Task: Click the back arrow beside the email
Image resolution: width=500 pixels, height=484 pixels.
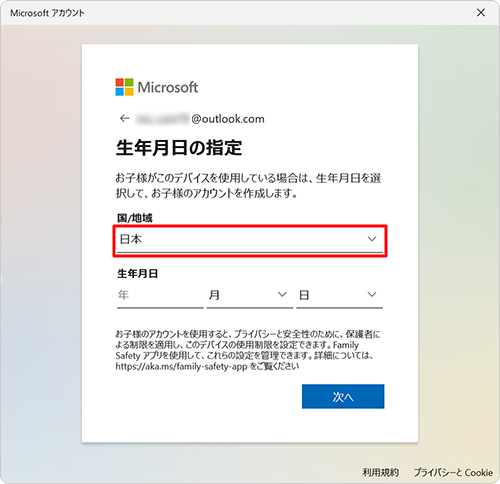Action: (124, 118)
